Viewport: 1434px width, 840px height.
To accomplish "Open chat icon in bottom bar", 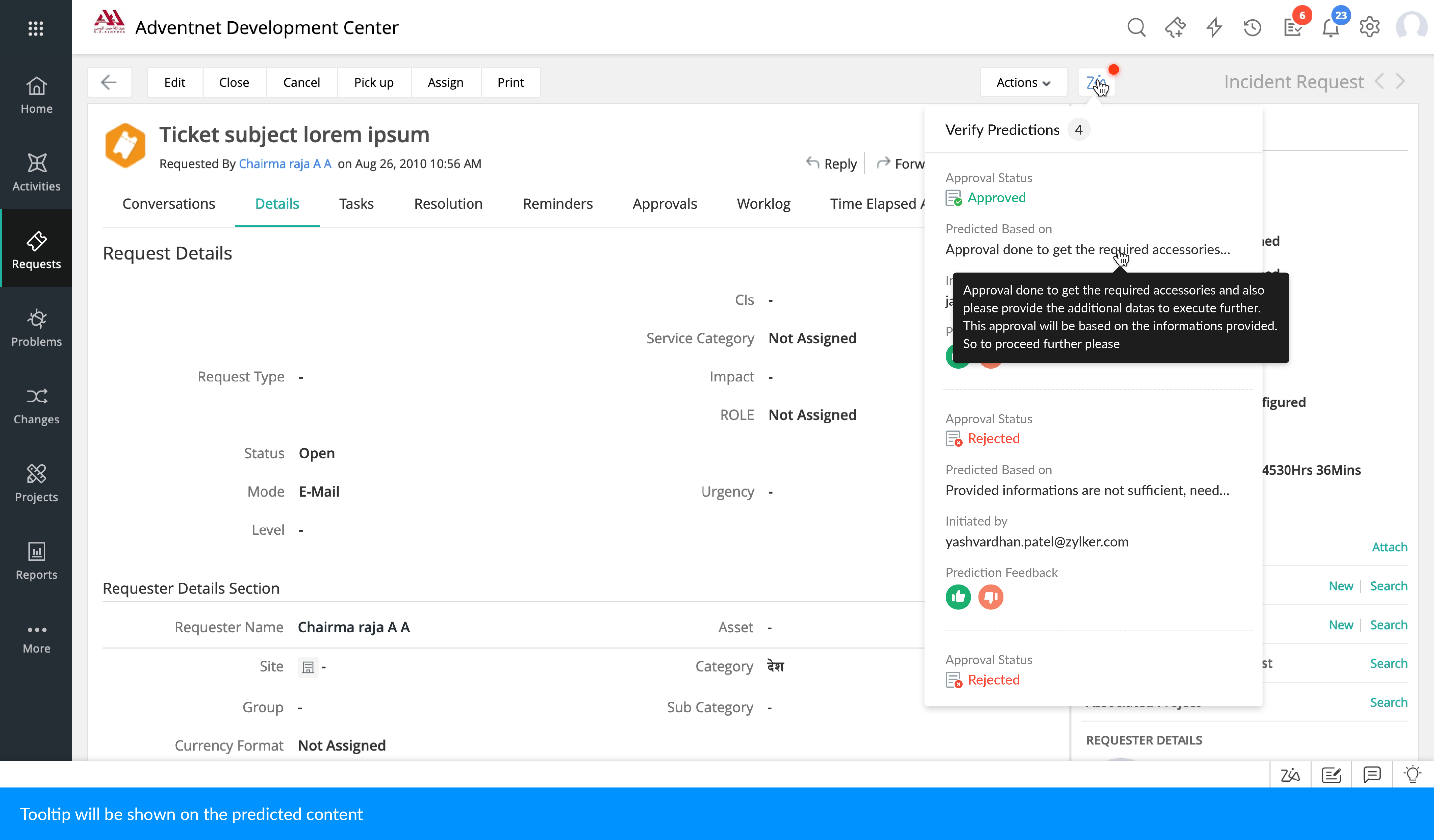I will pos(1372,774).
